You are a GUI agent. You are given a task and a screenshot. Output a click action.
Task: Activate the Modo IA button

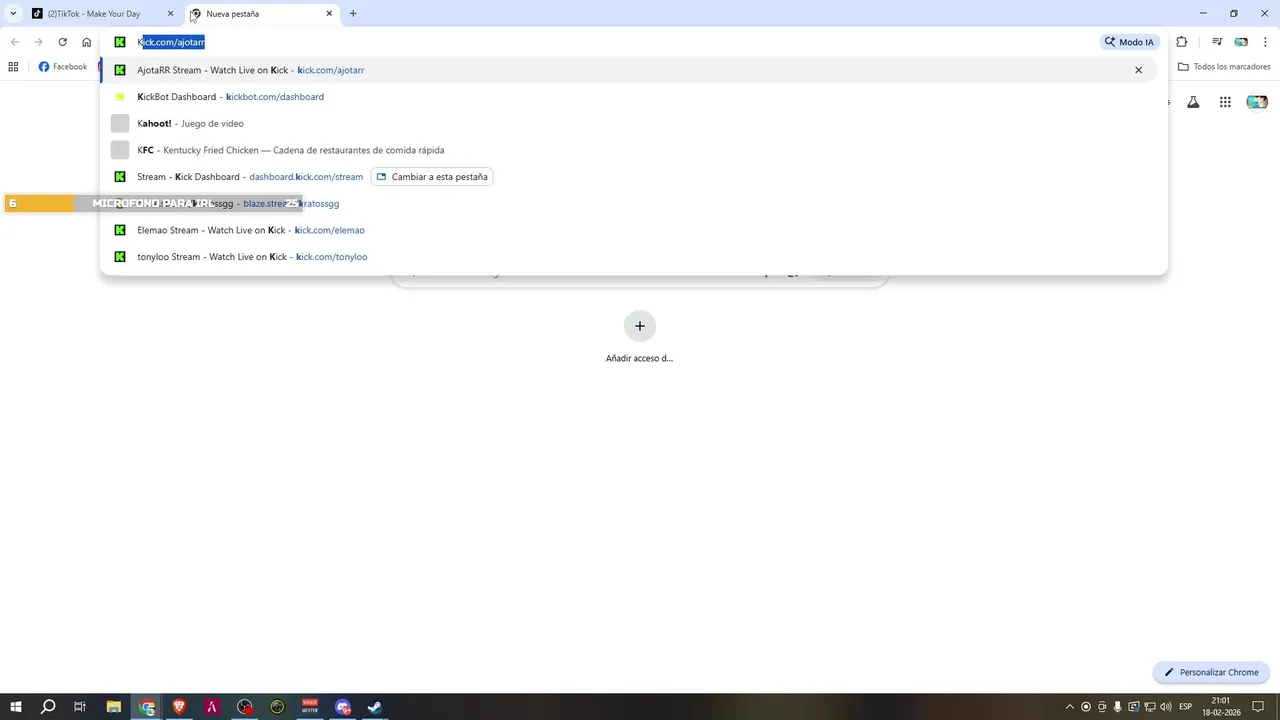(1129, 42)
